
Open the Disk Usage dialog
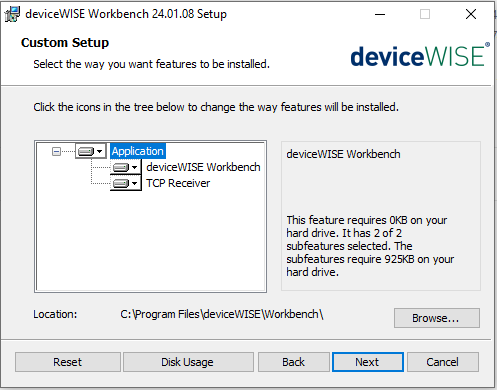(188, 362)
